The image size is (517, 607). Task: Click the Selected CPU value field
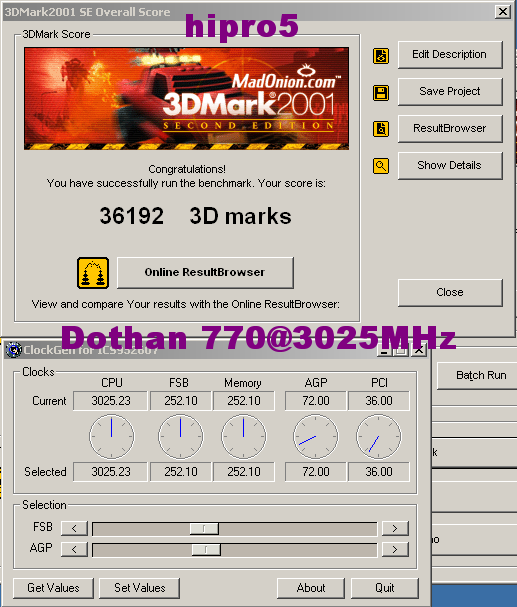coord(111,472)
